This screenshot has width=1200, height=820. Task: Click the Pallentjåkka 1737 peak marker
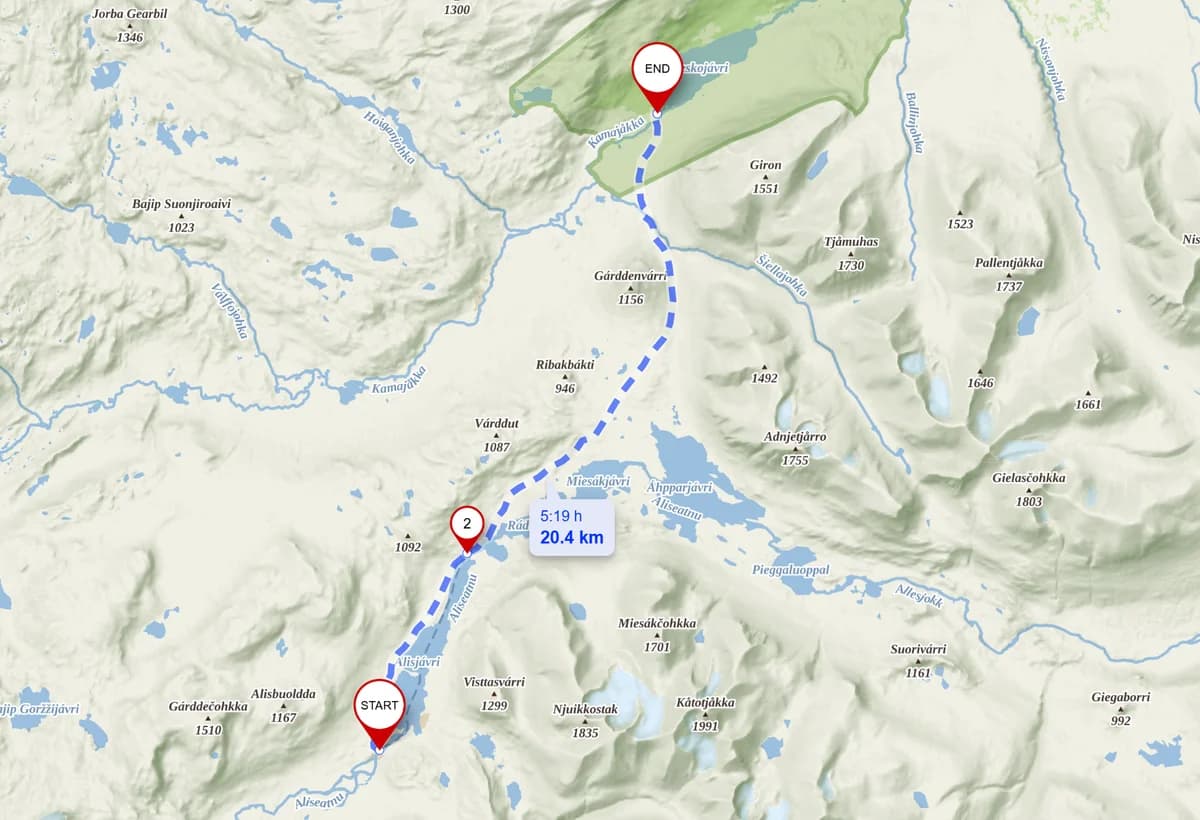[x=1009, y=274]
